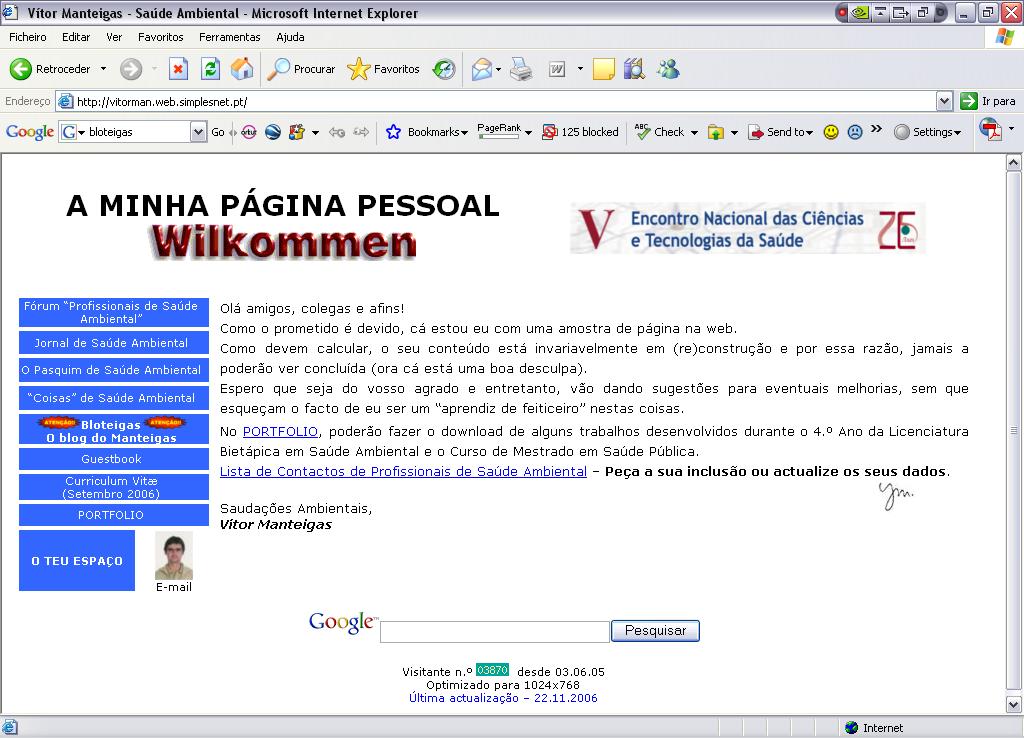This screenshot has width=1024, height=738.
Task: Click the Google Toolbar PageRank indicator
Action: click(498, 131)
